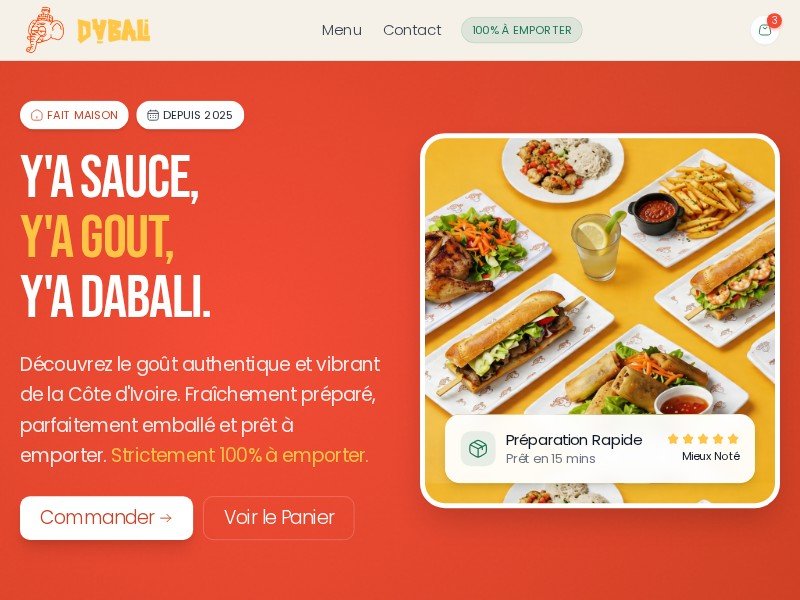Click the Préparation Rapide card title
Image resolution: width=800 pixels, height=600 pixels.
click(574, 440)
